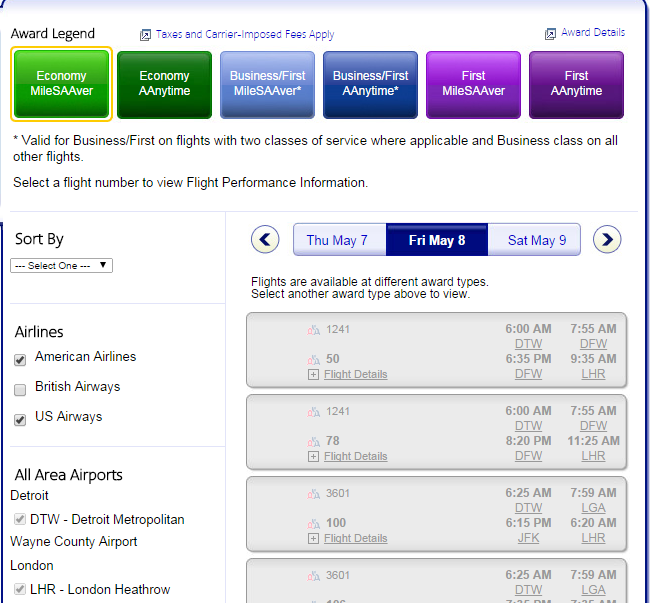Viewport: 658px width, 603px height.
Task: Open Flight Details link under flight 50
Action: 355,374
